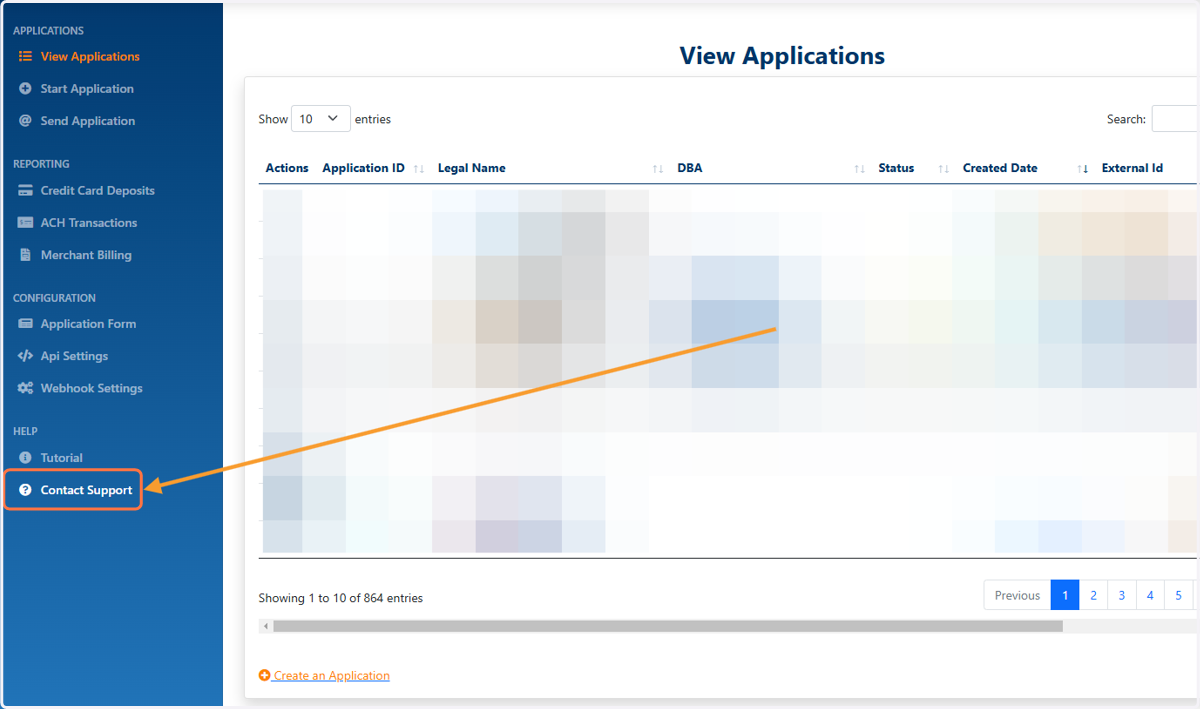Click "Showing 1 to 10 of 864 entries"
1200x709 pixels.
tap(340, 599)
